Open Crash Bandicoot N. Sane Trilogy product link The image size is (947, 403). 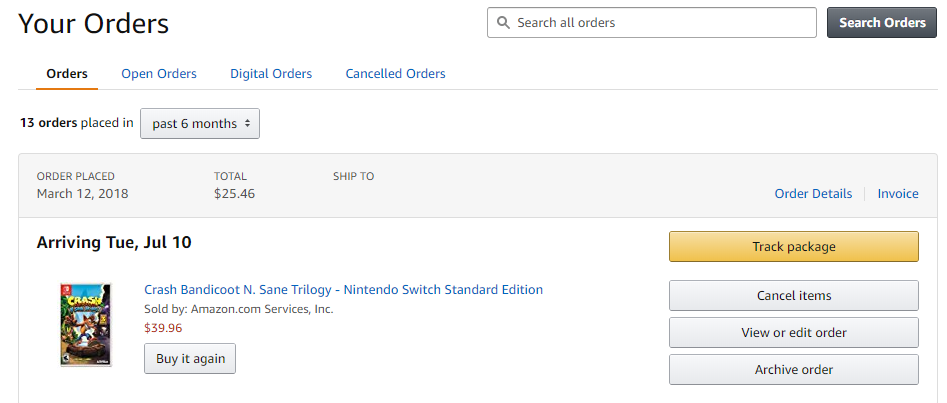coord(344,289)
